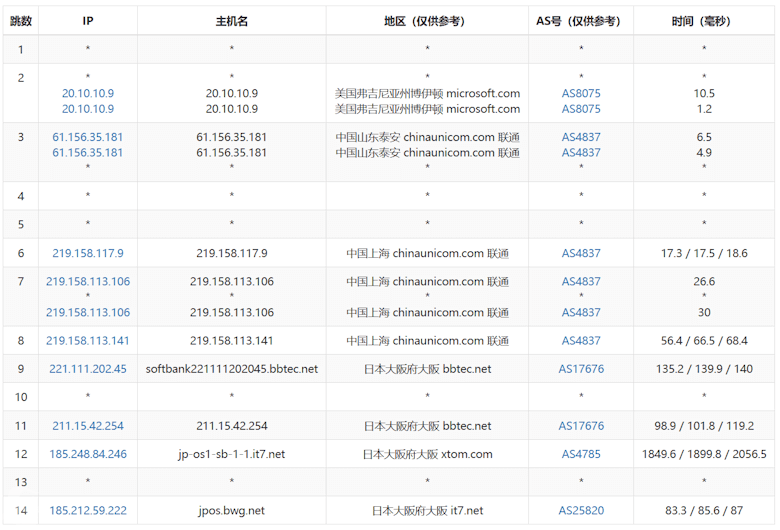Open the AS17676 link in hop 9 row

point(581,369)
